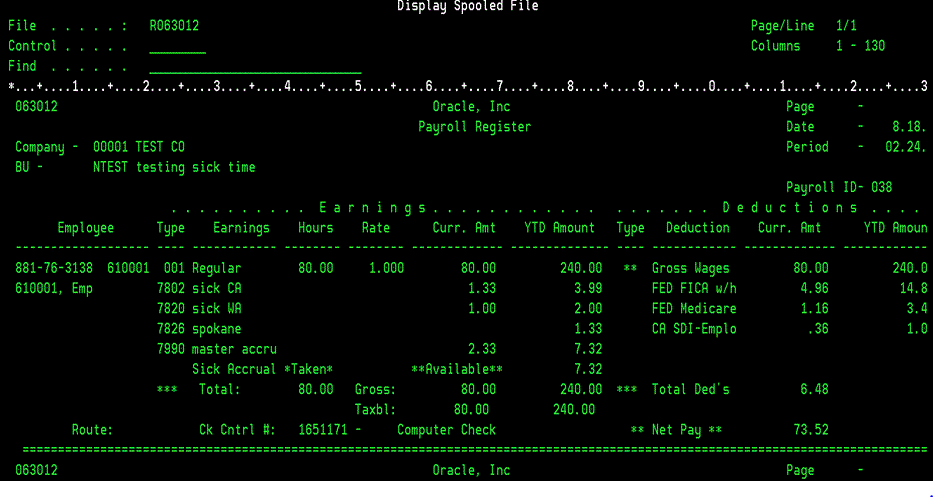Click the Payroll Register heading
The height and width of the screenshot is (497, 933).
[474, 127]
